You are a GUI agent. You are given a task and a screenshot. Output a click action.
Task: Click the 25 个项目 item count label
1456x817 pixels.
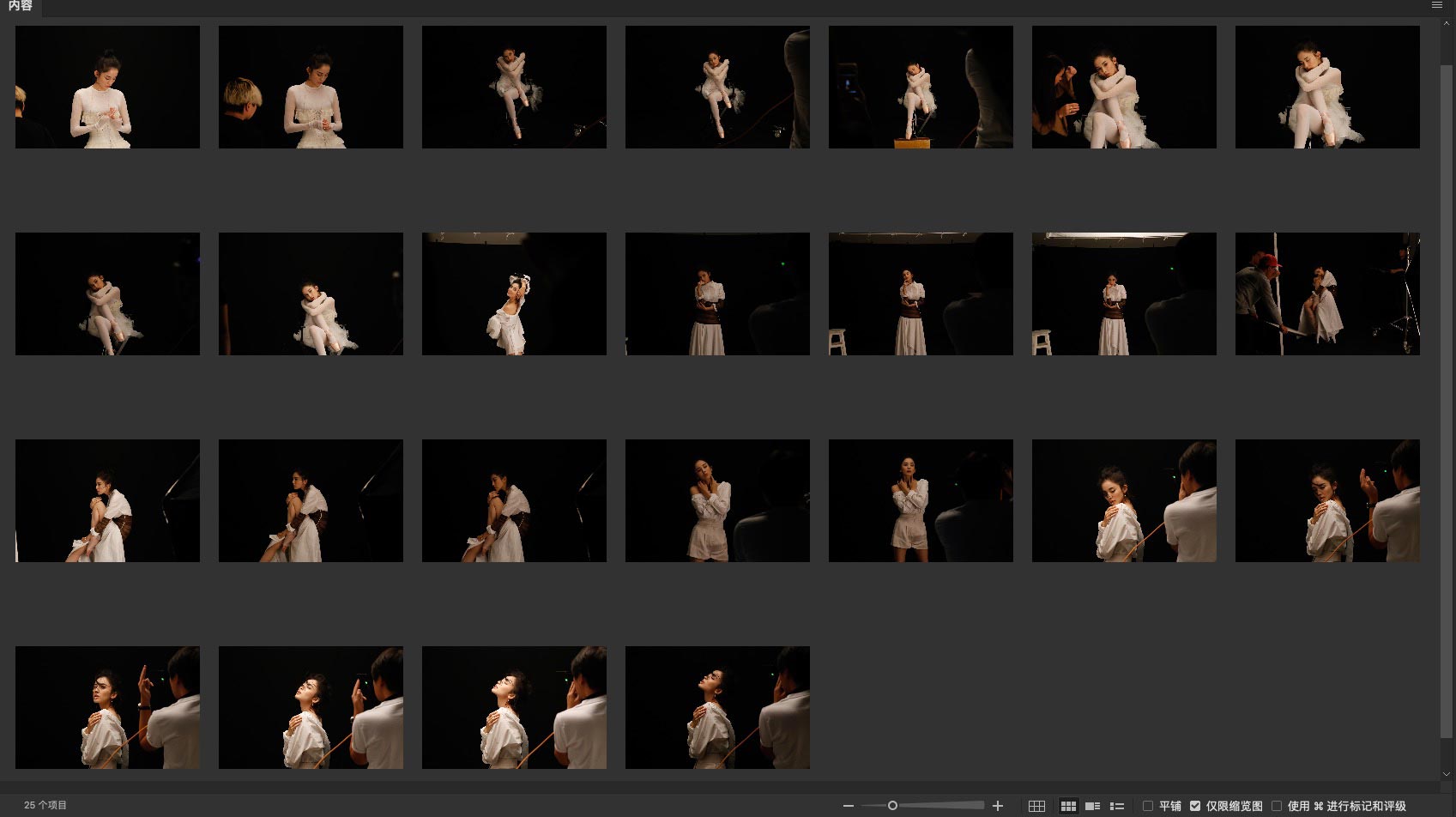45,805
